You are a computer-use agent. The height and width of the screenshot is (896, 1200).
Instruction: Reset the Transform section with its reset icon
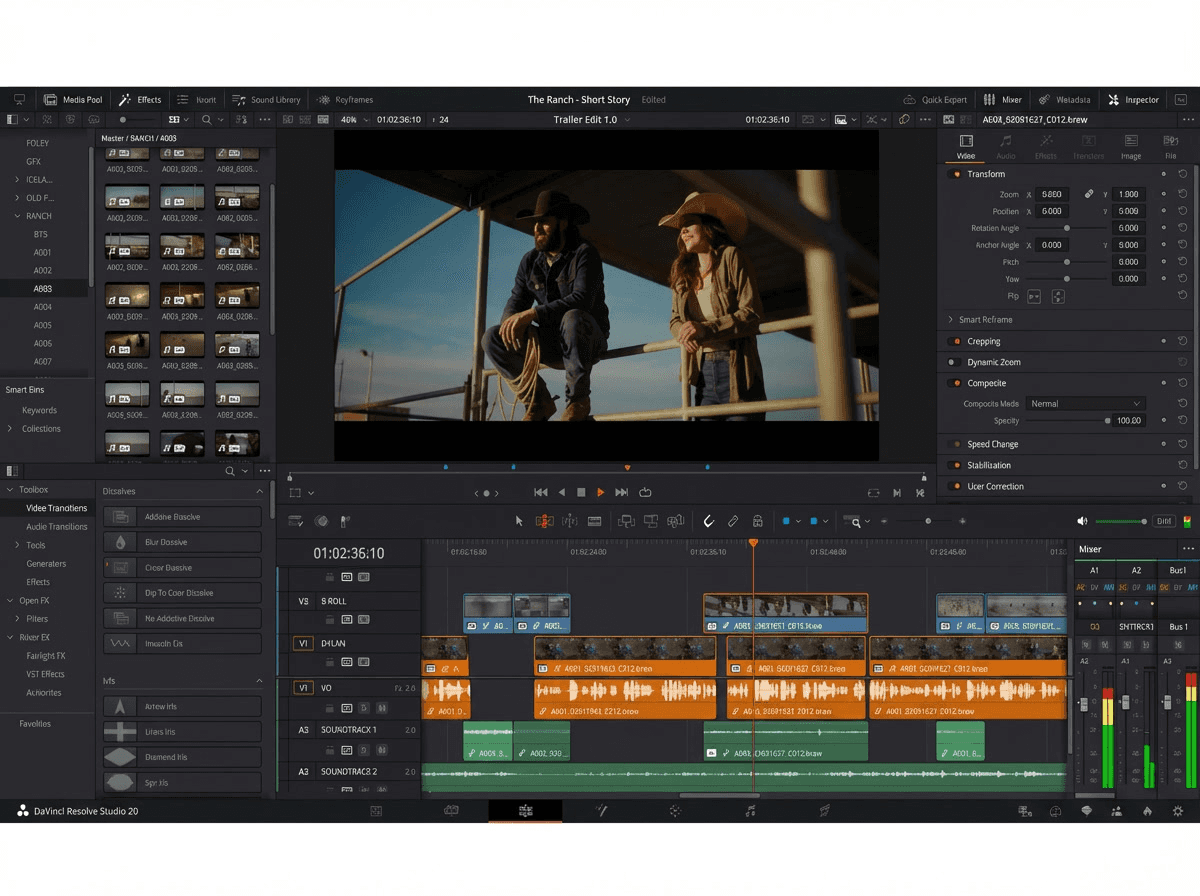pos(1183,174)
